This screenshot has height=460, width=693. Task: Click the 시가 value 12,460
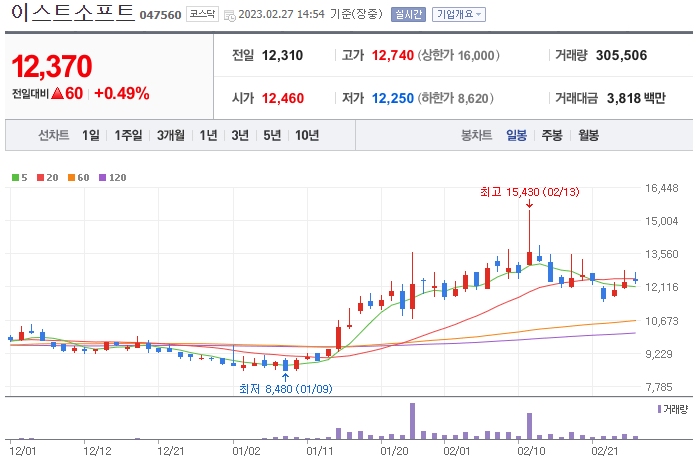(x=283, y=98)
